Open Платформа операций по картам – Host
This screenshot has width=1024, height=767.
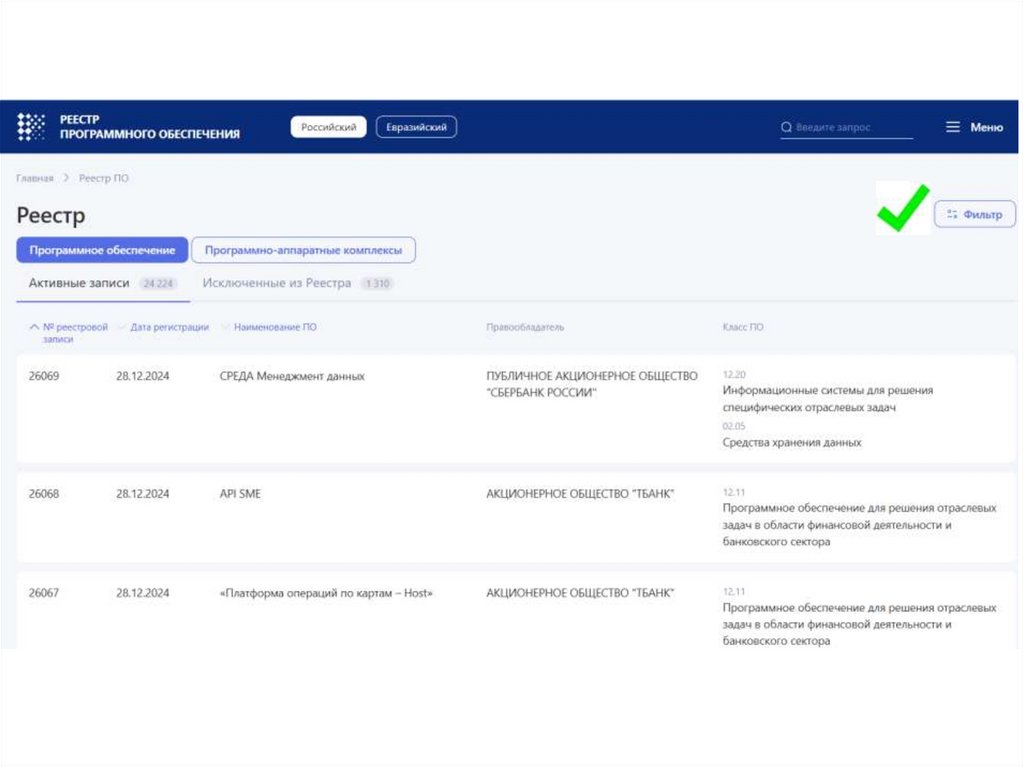click(x=326, y=593)
